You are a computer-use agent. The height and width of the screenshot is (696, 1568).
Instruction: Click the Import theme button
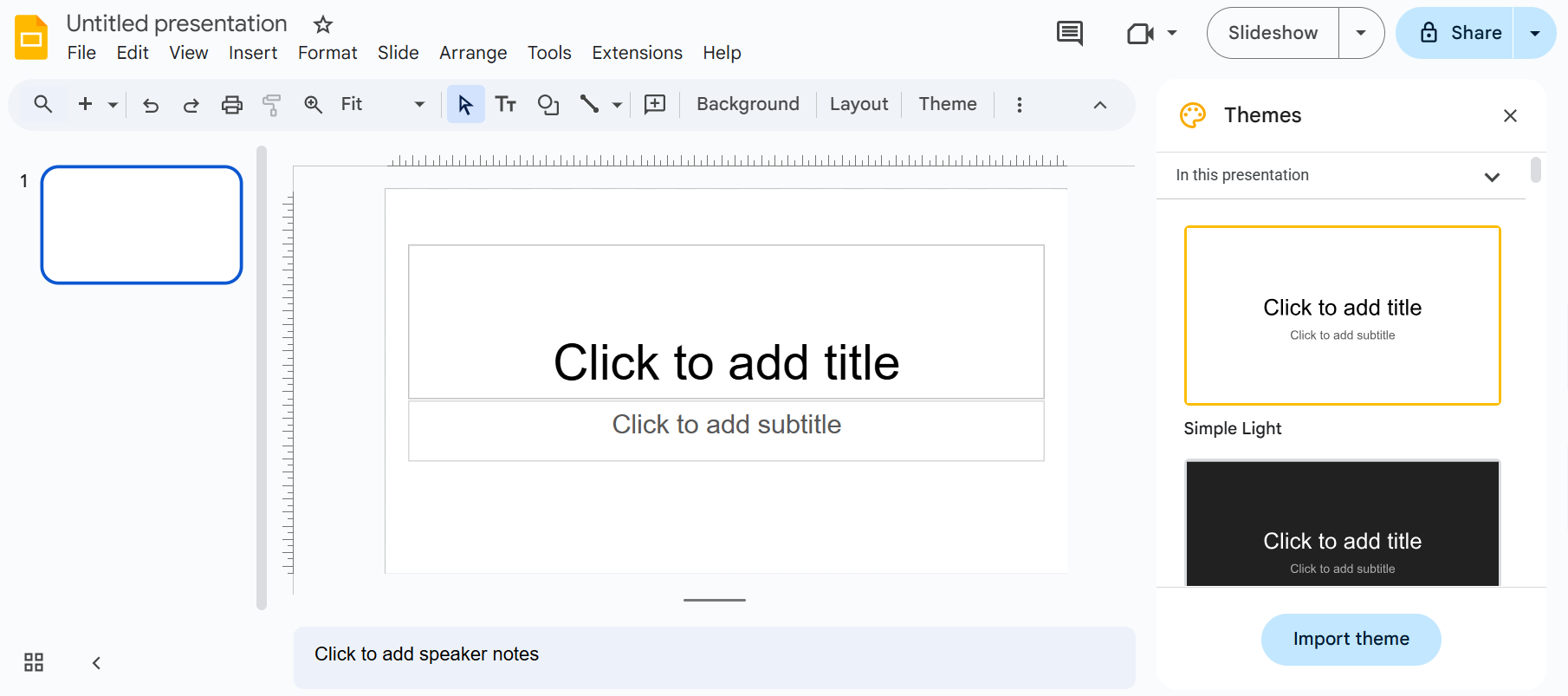1351,640
